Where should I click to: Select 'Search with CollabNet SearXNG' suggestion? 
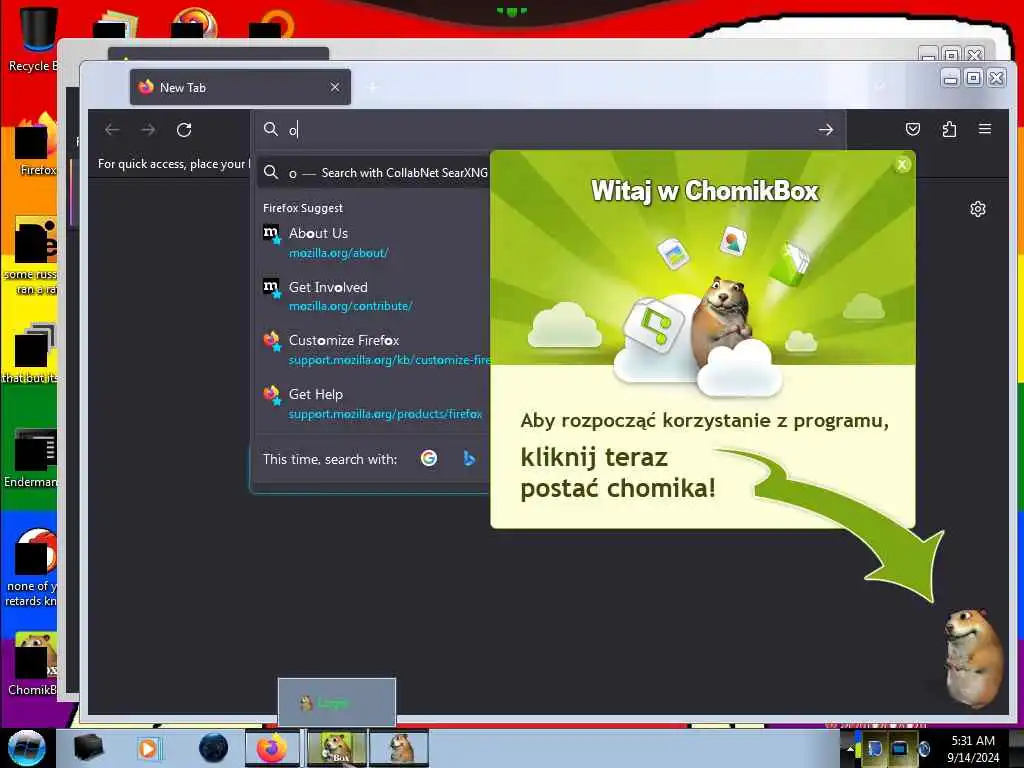[x=374, y=173]
